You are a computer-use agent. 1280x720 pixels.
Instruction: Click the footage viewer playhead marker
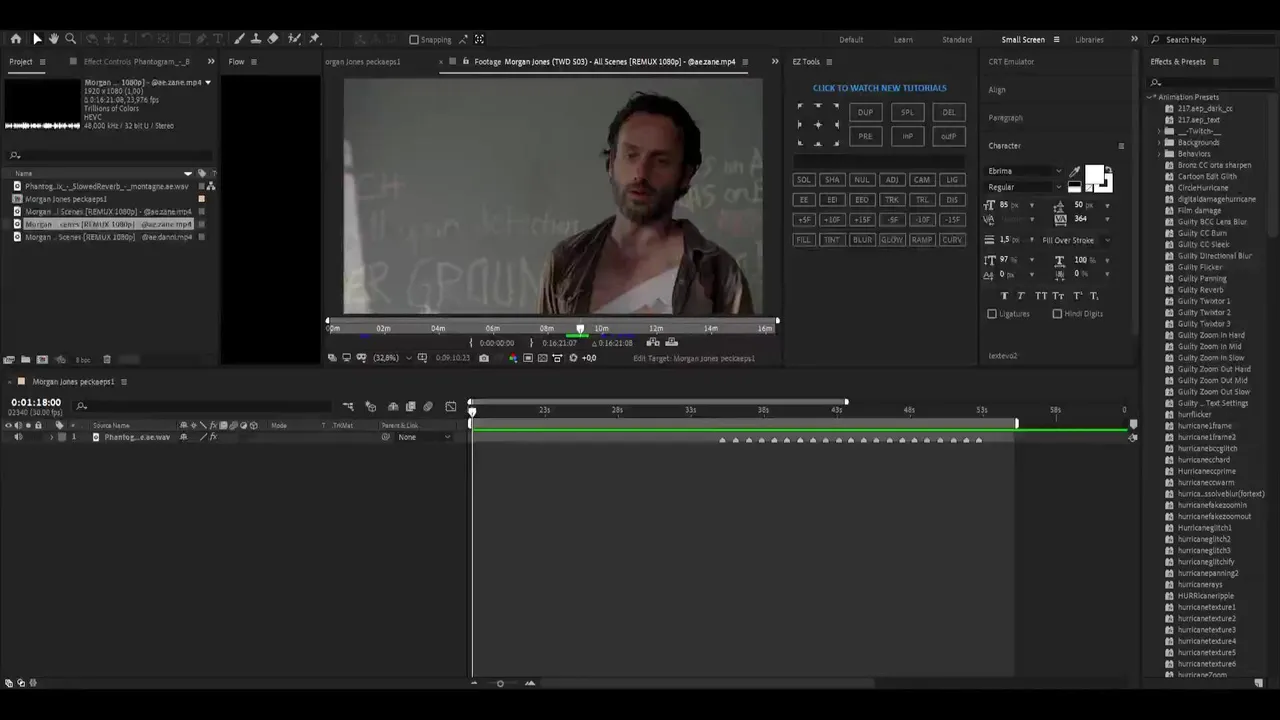(580, 328)
